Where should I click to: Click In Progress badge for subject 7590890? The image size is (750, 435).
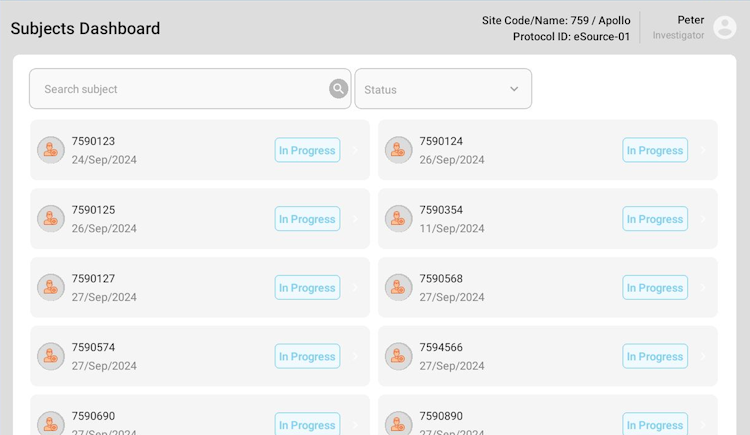click(655, 424)
